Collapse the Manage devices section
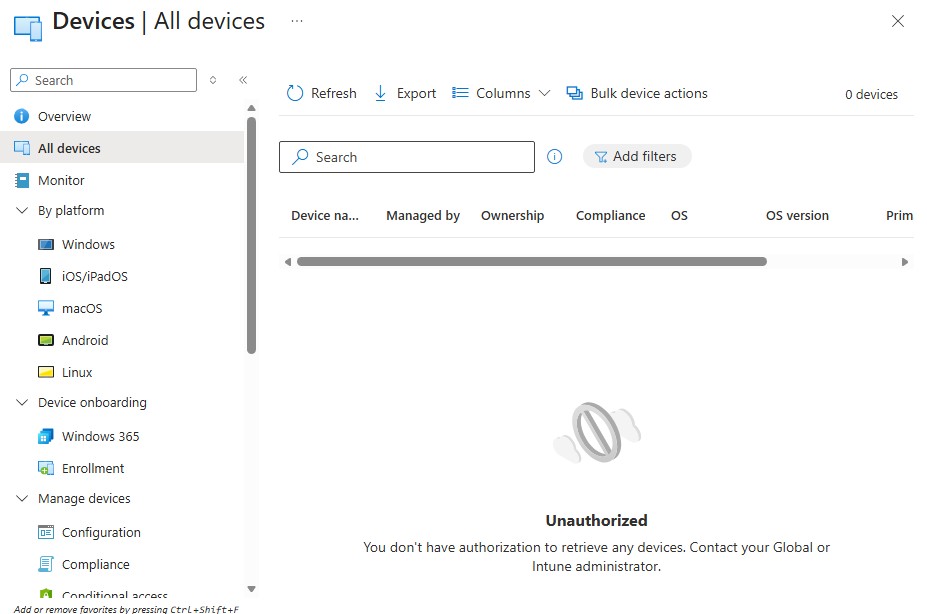The width and height of the screenshot is (927, 614). point(22,499)
